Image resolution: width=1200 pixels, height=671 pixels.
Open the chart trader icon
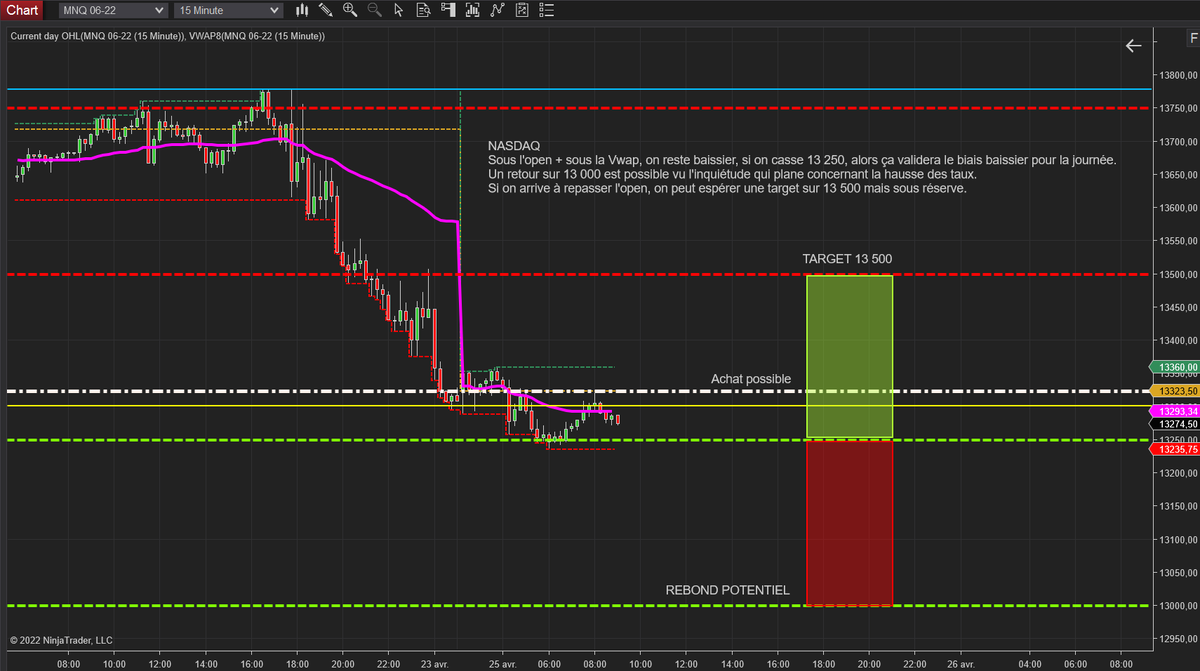point(446,10)
